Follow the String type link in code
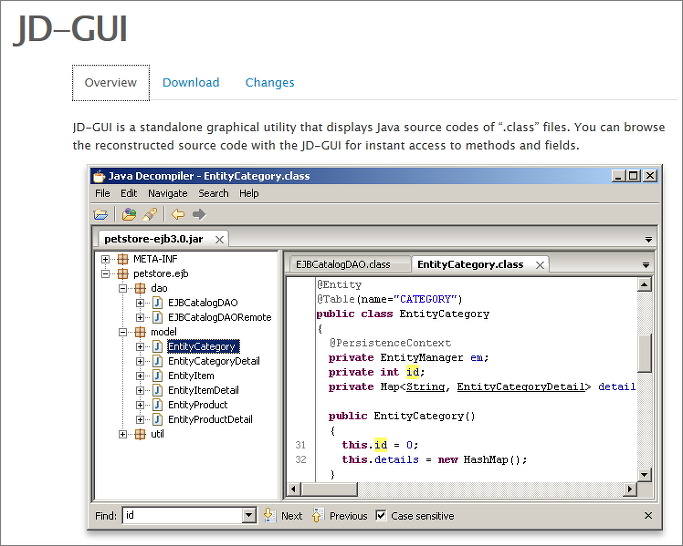The width and height of the screenshot is (683, 546). click(426, 387)
